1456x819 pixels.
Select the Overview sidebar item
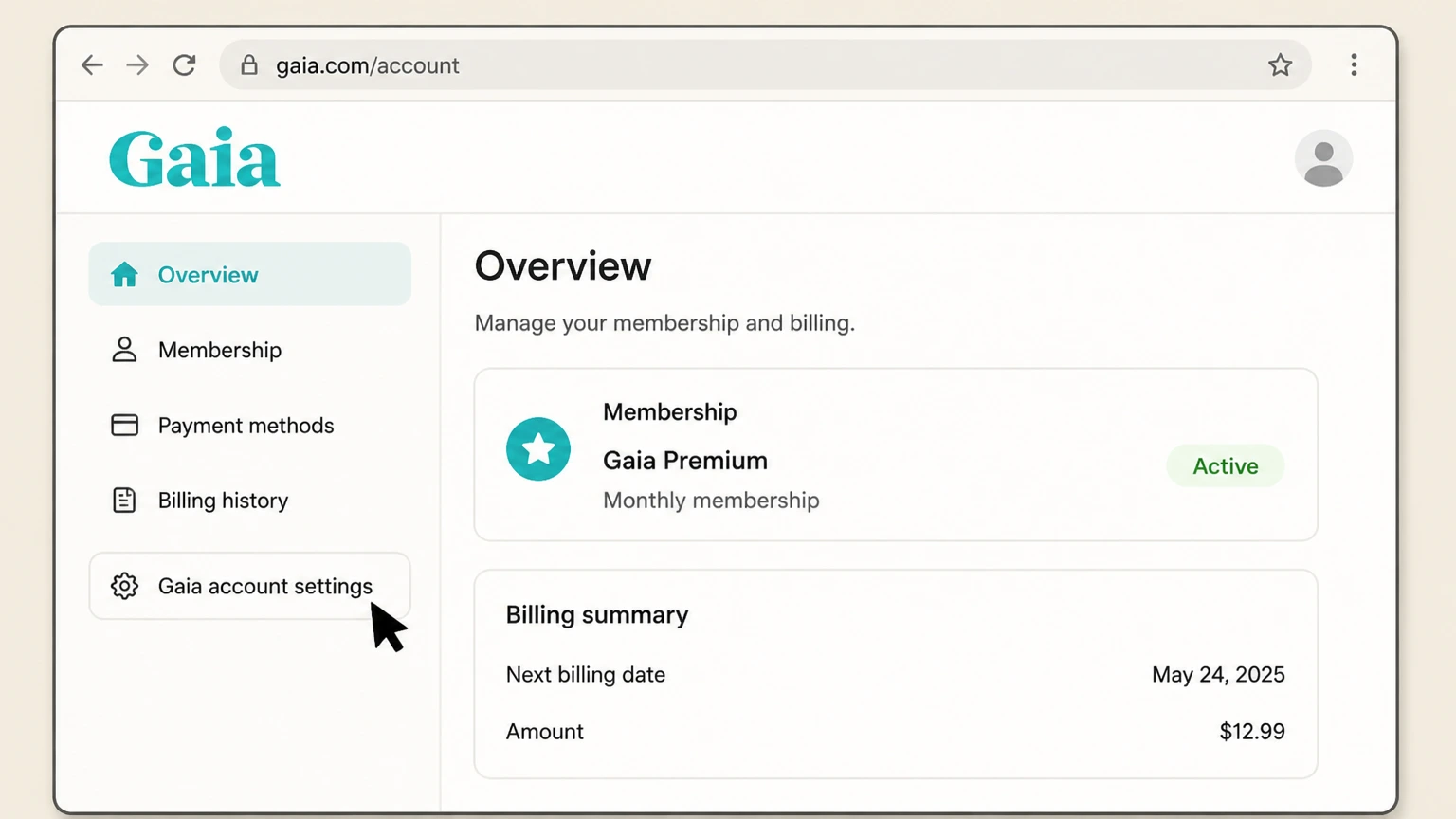250,274
